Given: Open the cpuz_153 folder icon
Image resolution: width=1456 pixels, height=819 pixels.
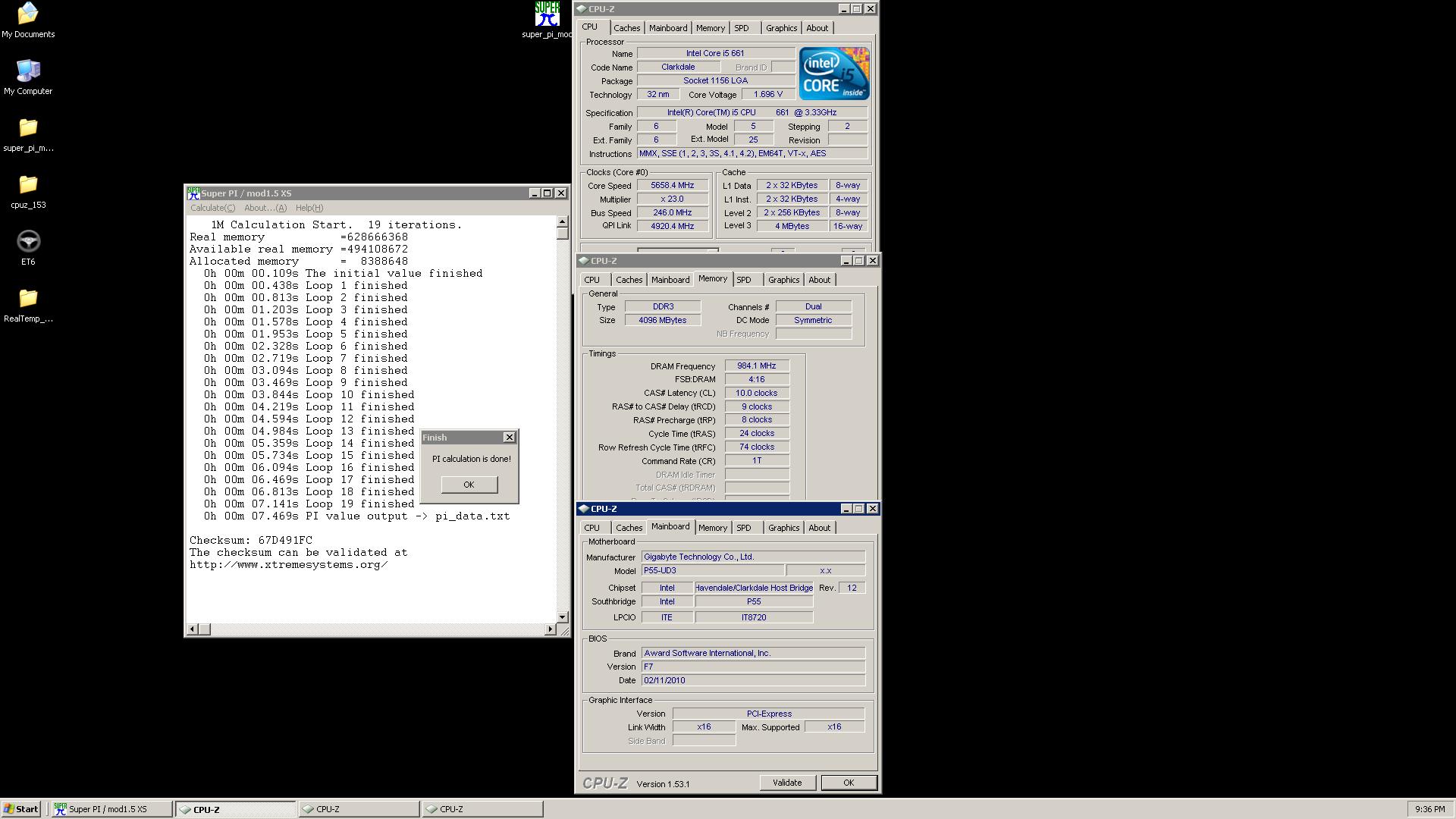Looking at the screenshot, I should (28, 186).
